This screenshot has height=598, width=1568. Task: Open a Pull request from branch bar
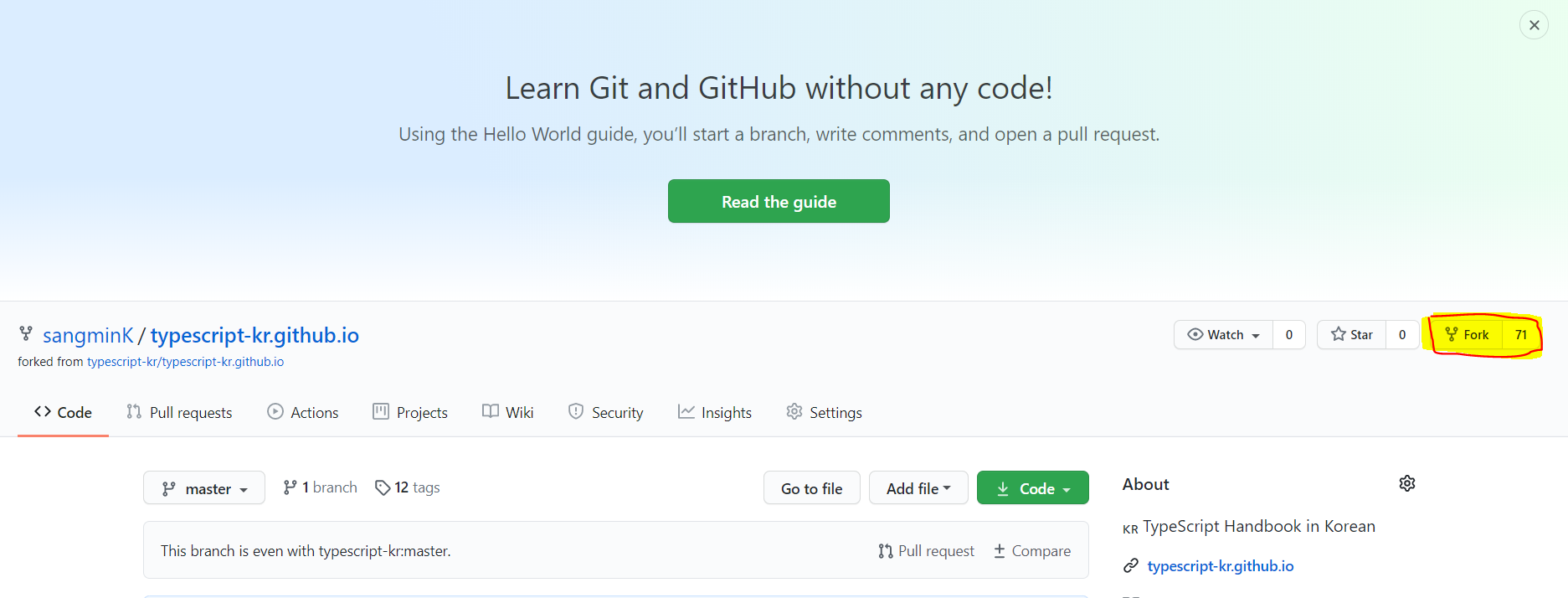pos(926,551)
